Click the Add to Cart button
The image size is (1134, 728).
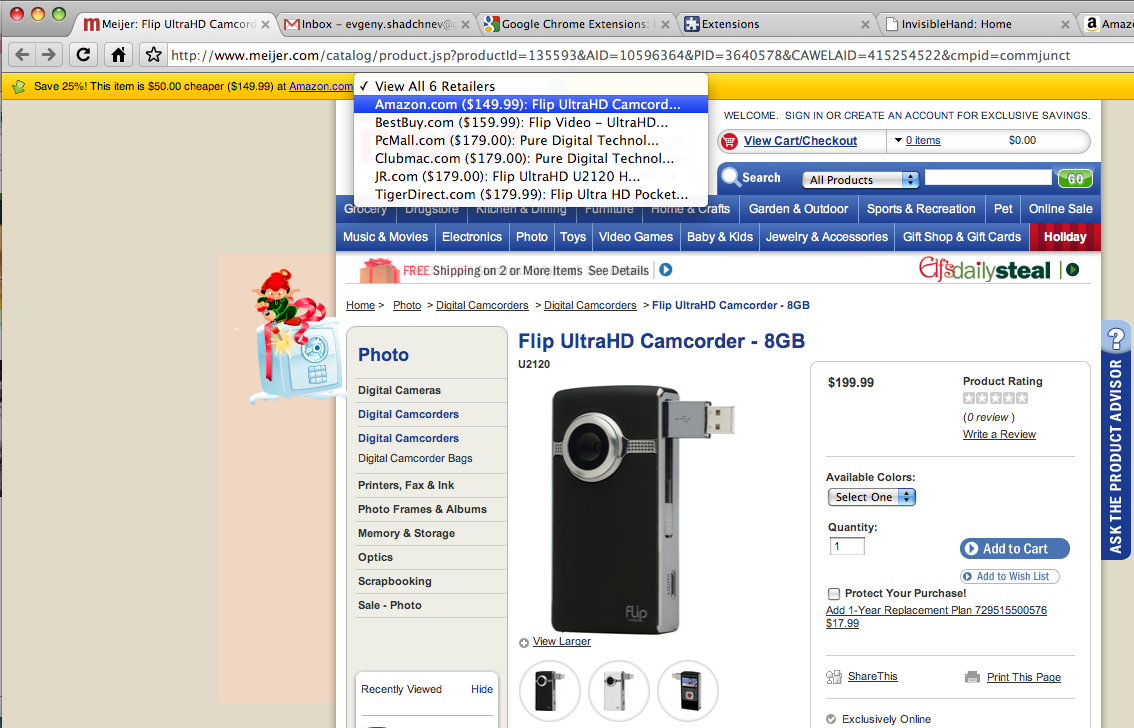(x=1015, y=549)
